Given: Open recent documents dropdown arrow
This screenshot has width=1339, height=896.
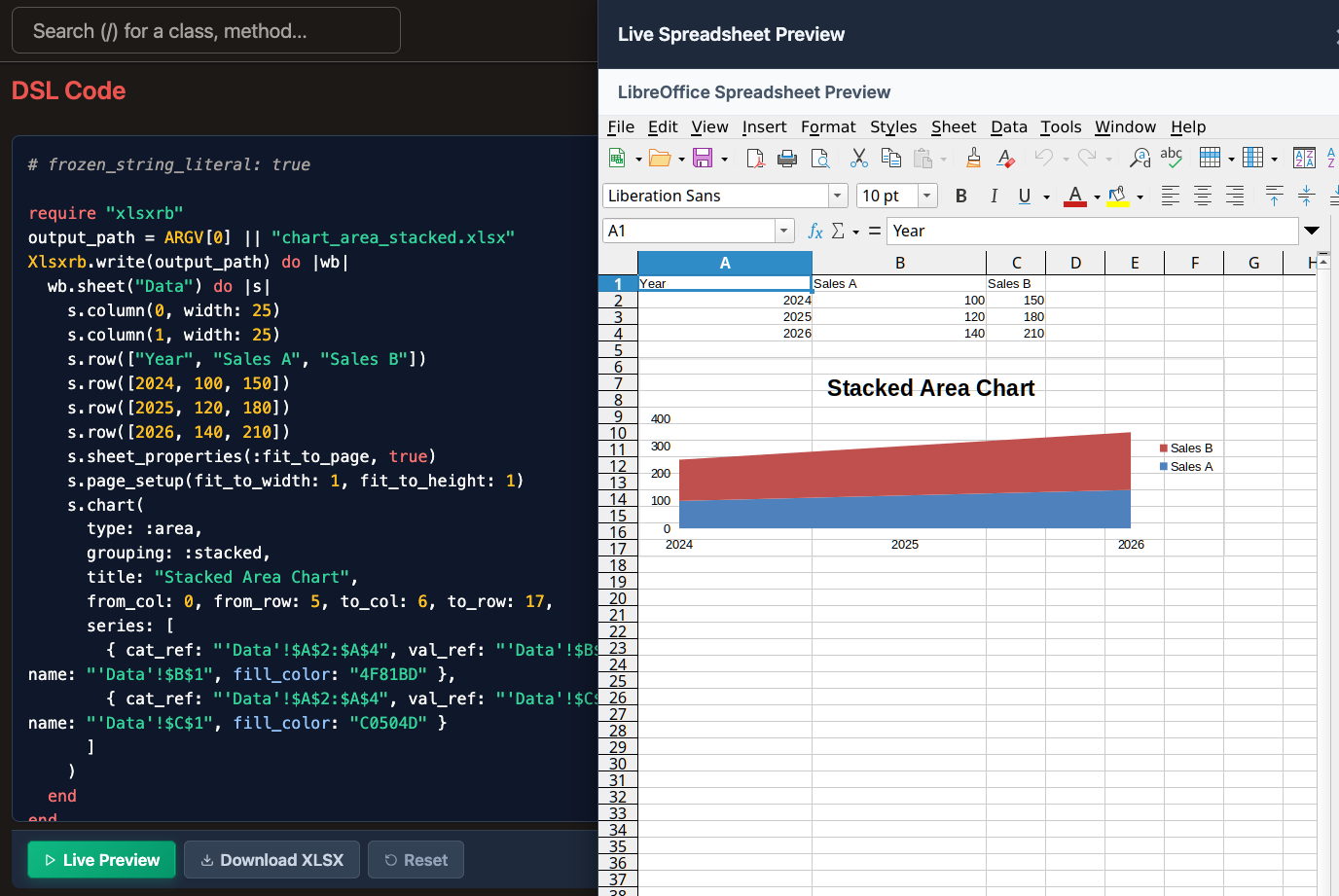Looking at the screenshot, I should pyautogui.click(x=681, y=159).
